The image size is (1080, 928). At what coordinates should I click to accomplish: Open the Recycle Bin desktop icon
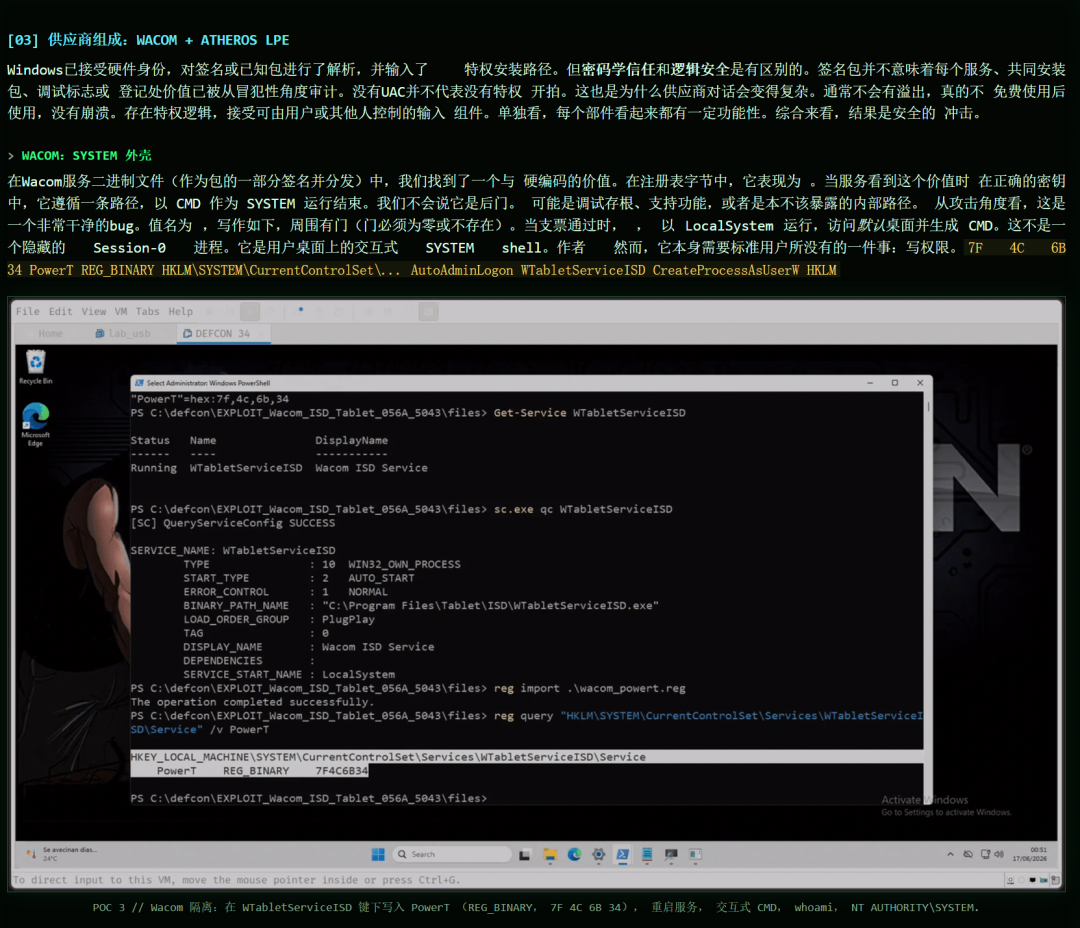pyautogui.click(x=36, y=367)
